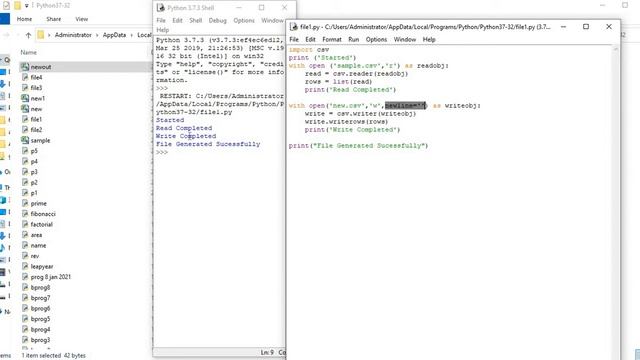Open File menu in Python Shell window

point(161,20)
